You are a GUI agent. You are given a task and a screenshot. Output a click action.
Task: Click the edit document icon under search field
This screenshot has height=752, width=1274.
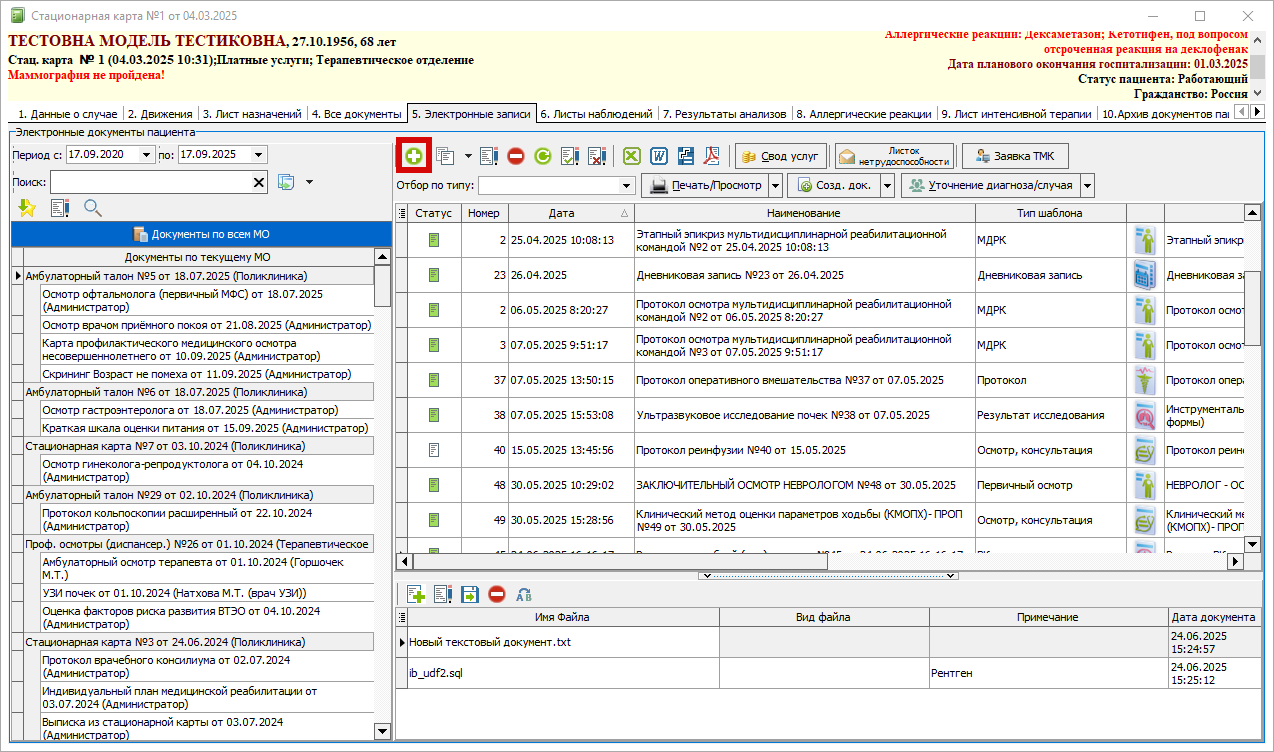tap(60, 208)
